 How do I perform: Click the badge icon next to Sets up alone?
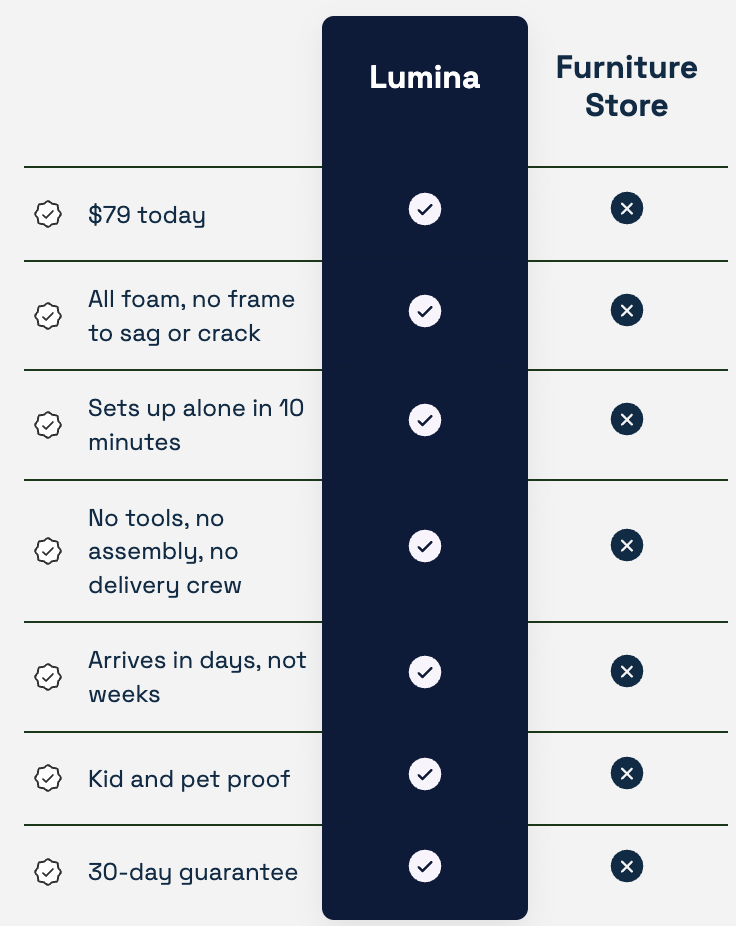(48, 425)
